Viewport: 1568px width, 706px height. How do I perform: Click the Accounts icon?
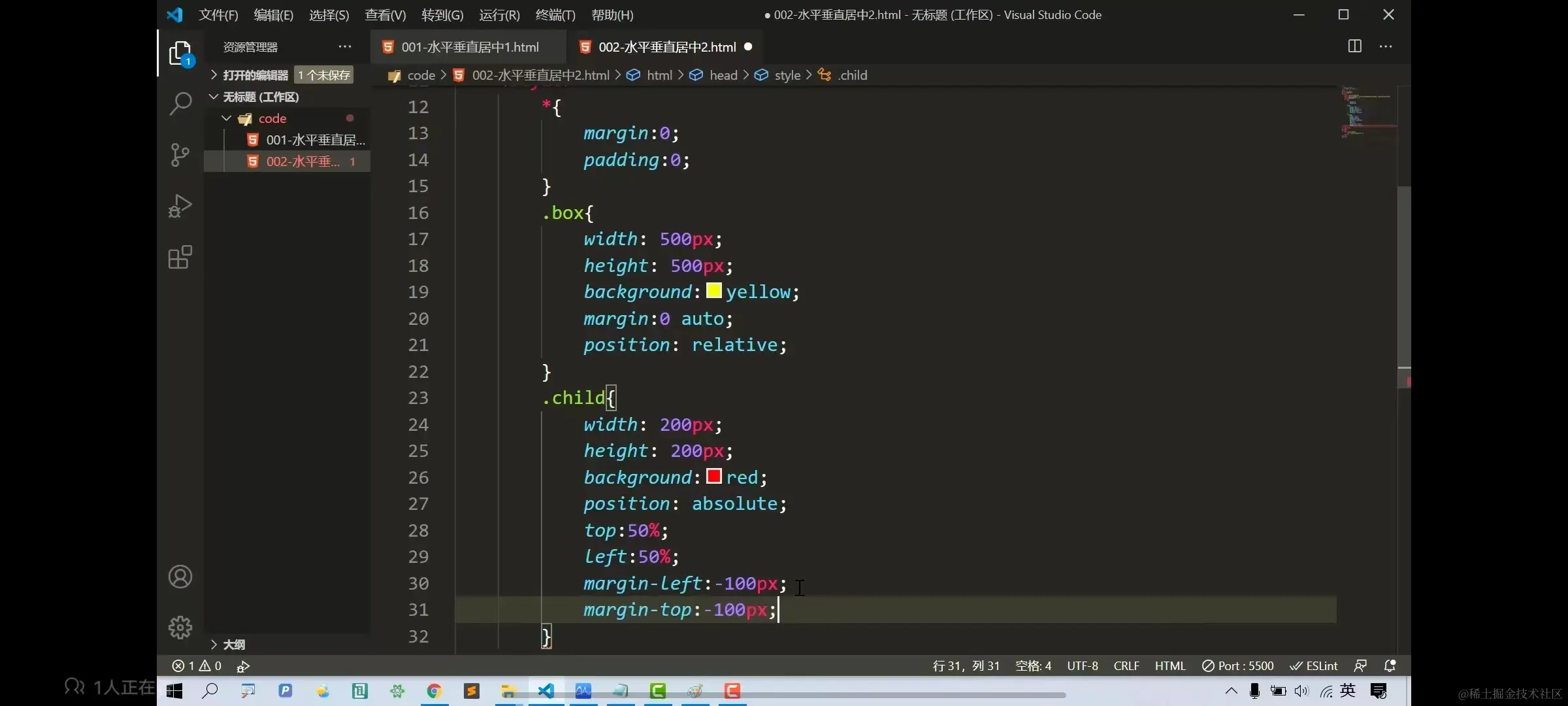[180, 577]
